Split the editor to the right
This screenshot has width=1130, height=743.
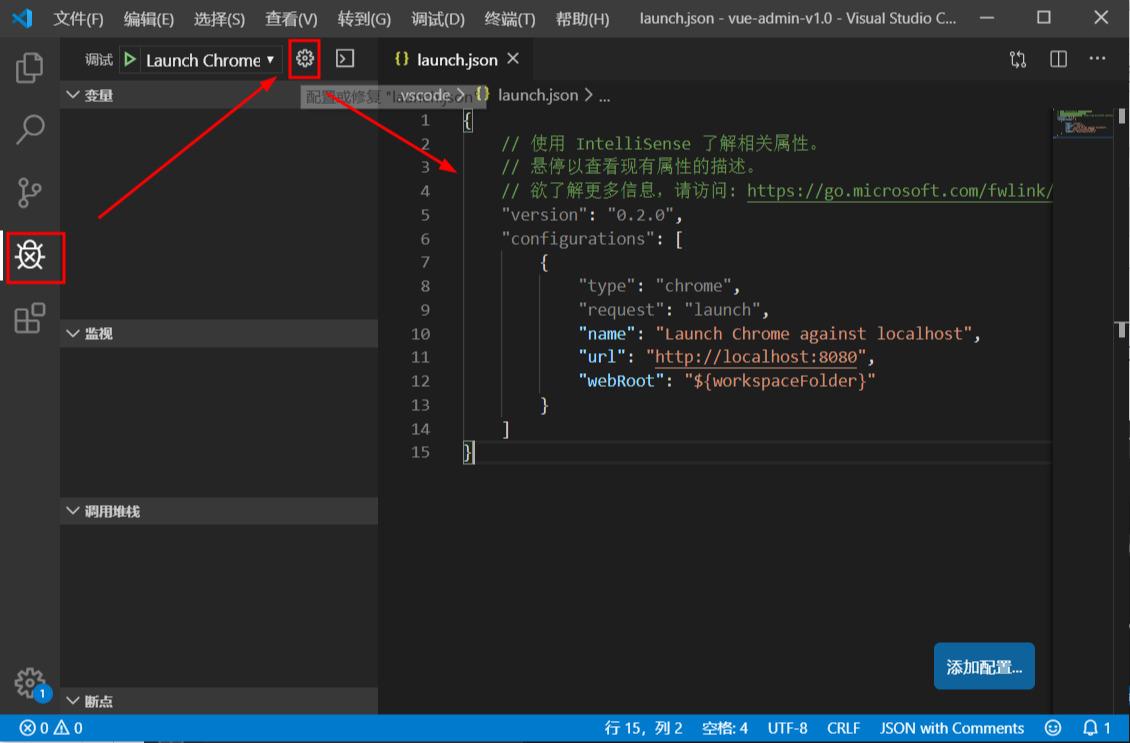tap(1058, 59)
